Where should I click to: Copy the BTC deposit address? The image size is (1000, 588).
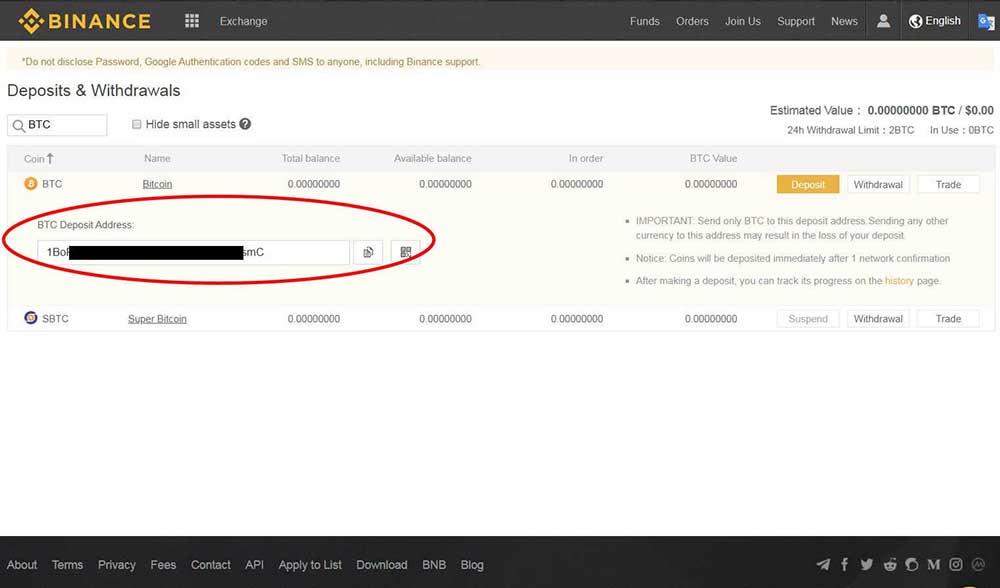click(x=368, y=252)
